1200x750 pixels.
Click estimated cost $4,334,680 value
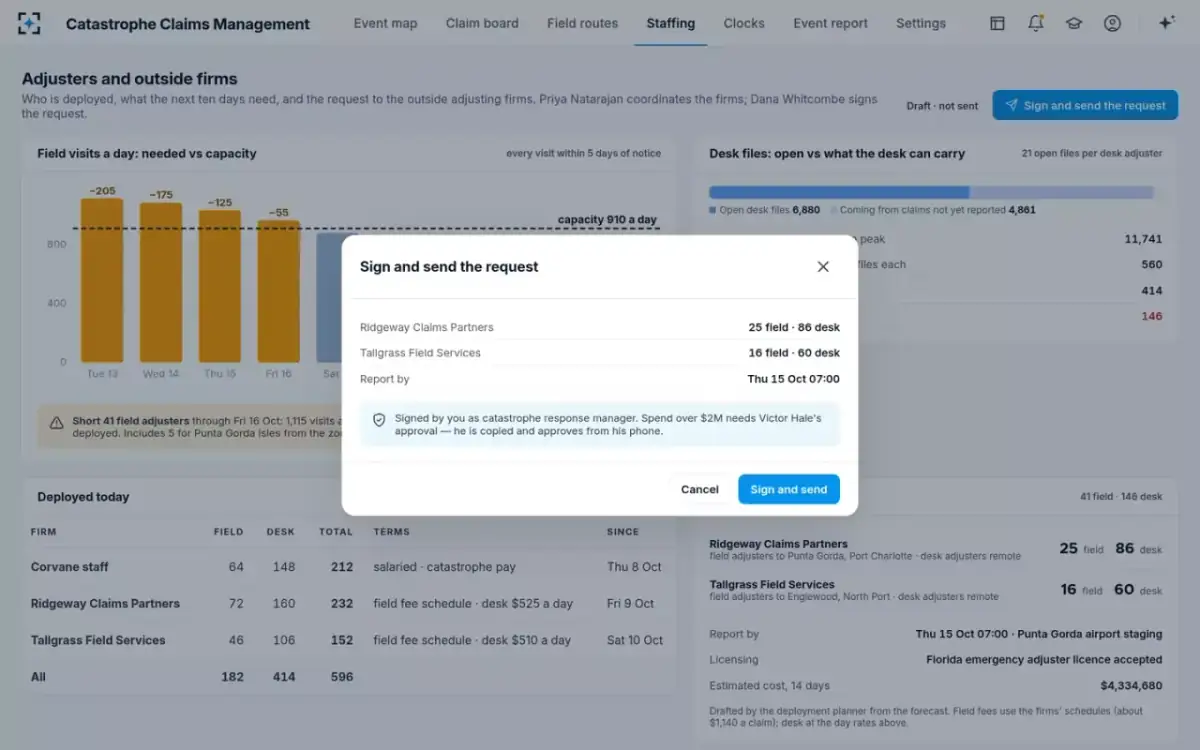click(1131, 686)
